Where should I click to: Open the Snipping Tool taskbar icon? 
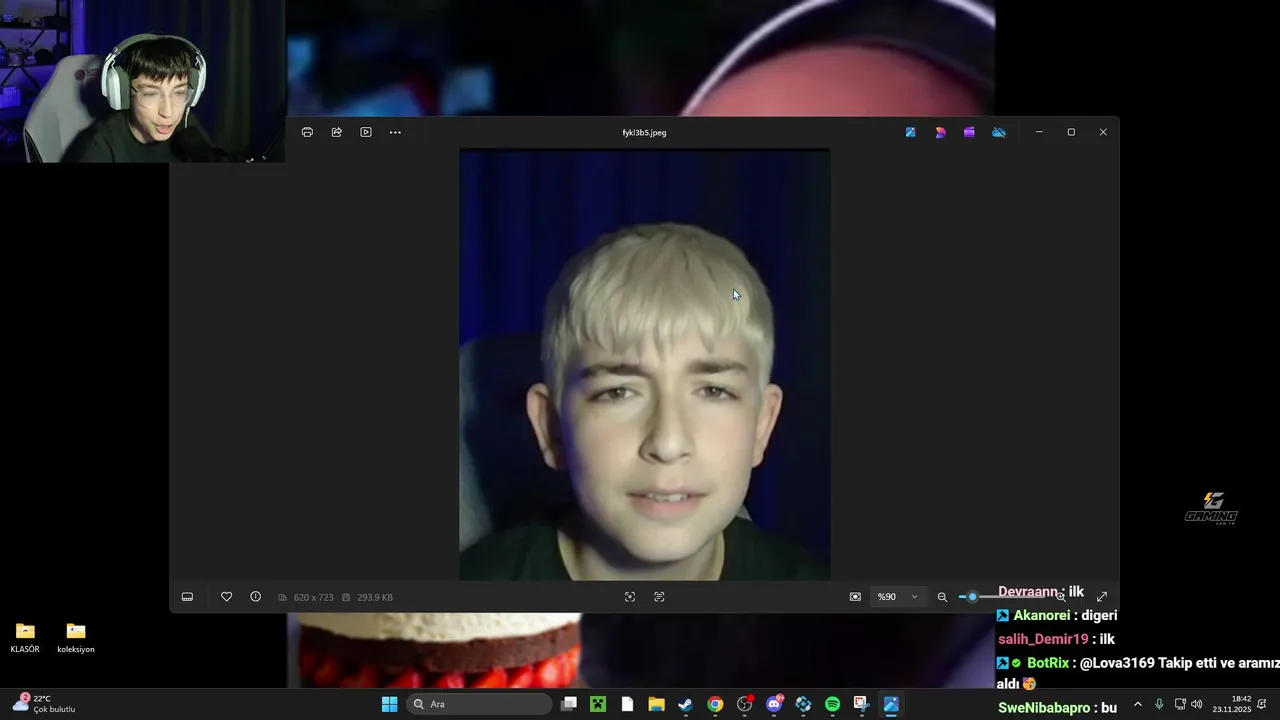[861, 704]
